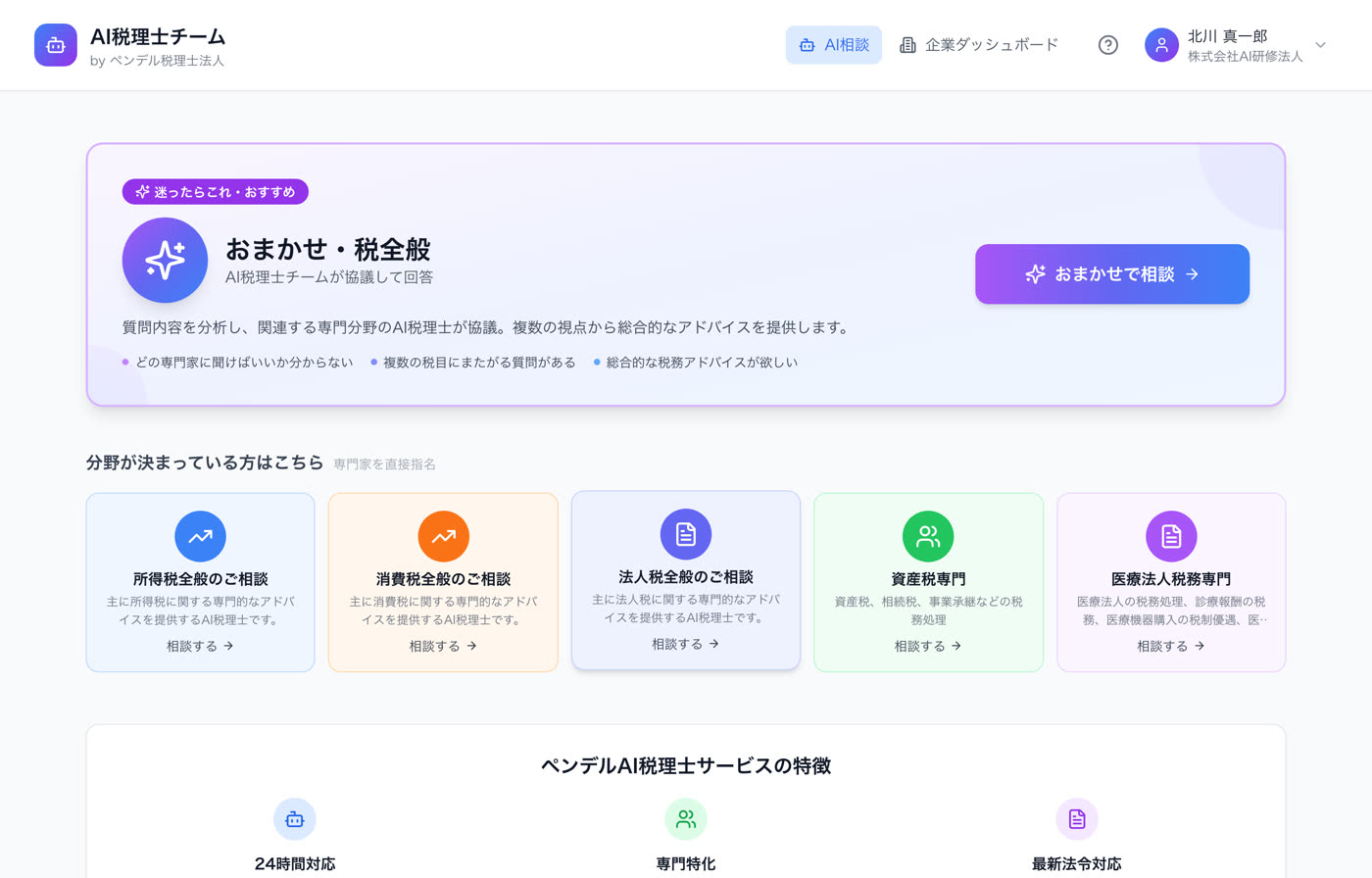
Task: Click the 24時間対応 feature label
Action: pyautogui.click(x=294, y=864)
